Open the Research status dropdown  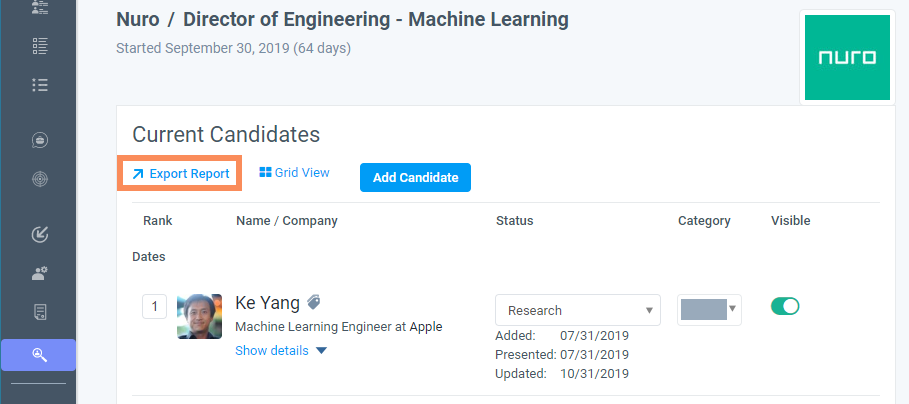[578, 310]
